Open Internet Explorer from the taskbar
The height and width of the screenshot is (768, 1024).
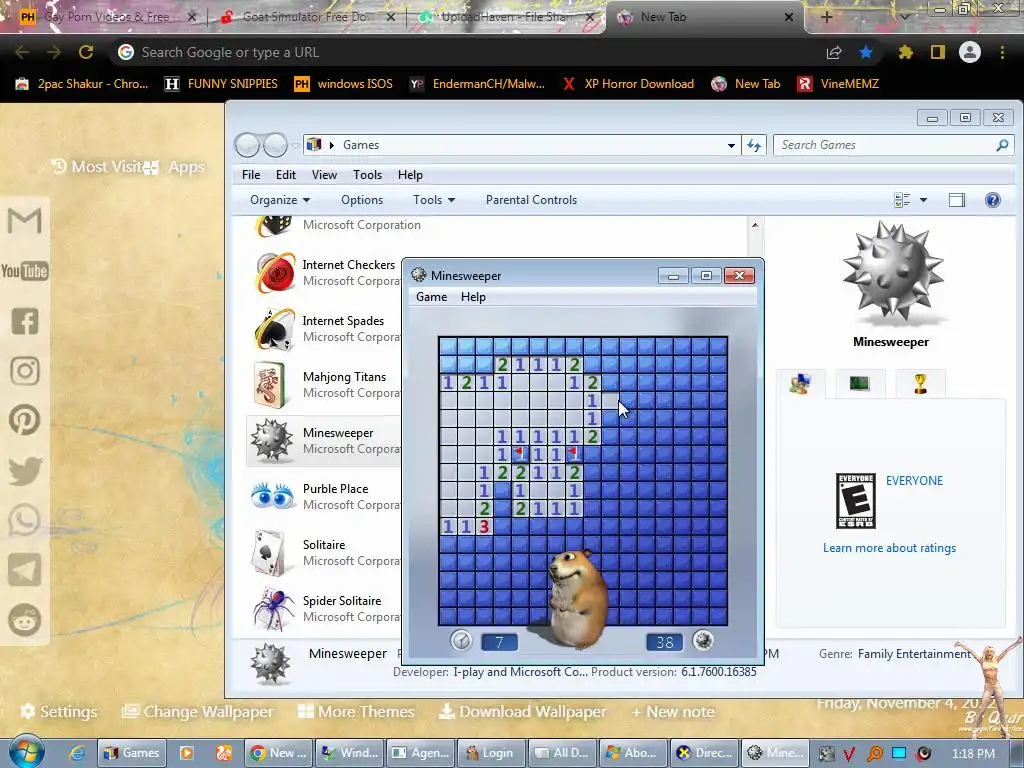[77, 753]
